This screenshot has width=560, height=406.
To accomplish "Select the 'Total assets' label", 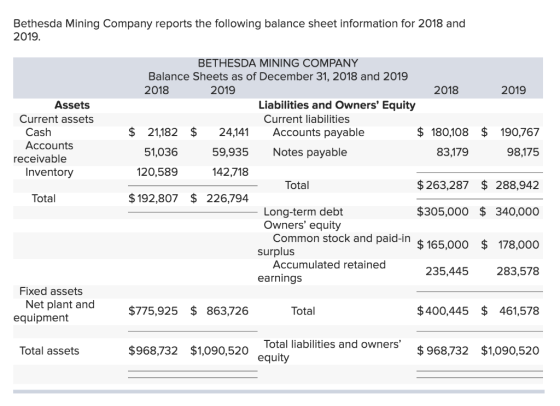I will tap(49, 351).
